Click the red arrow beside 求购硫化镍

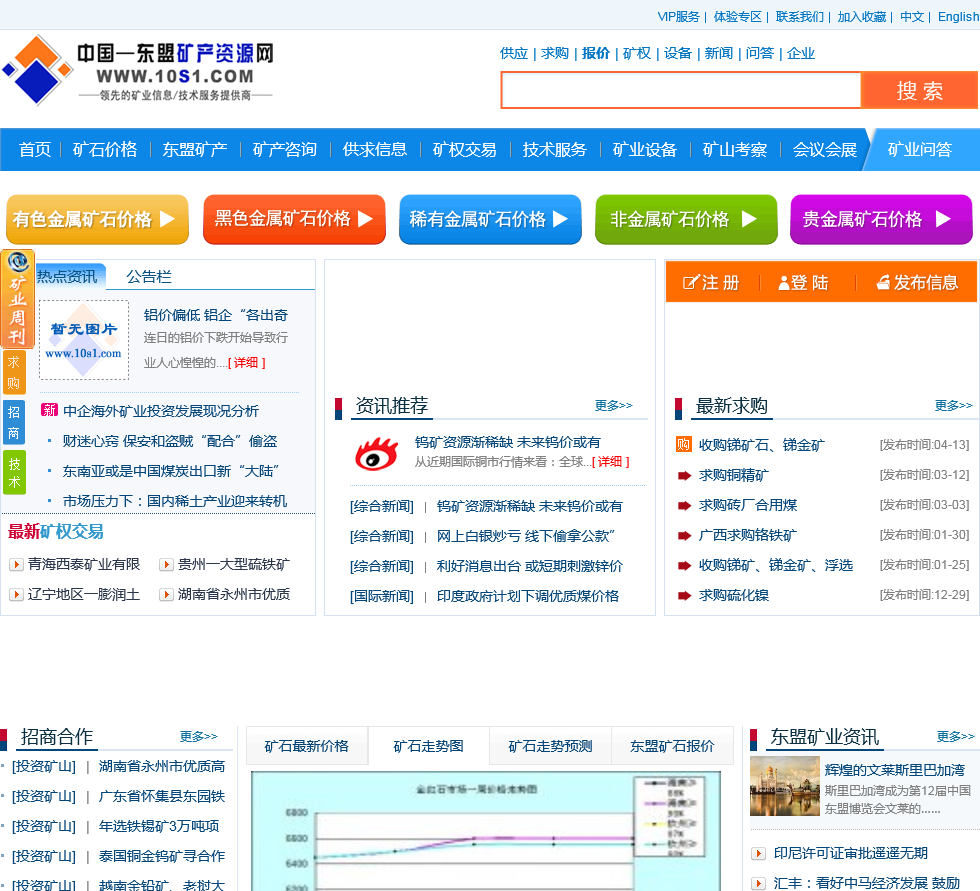(x=684, y=595)
